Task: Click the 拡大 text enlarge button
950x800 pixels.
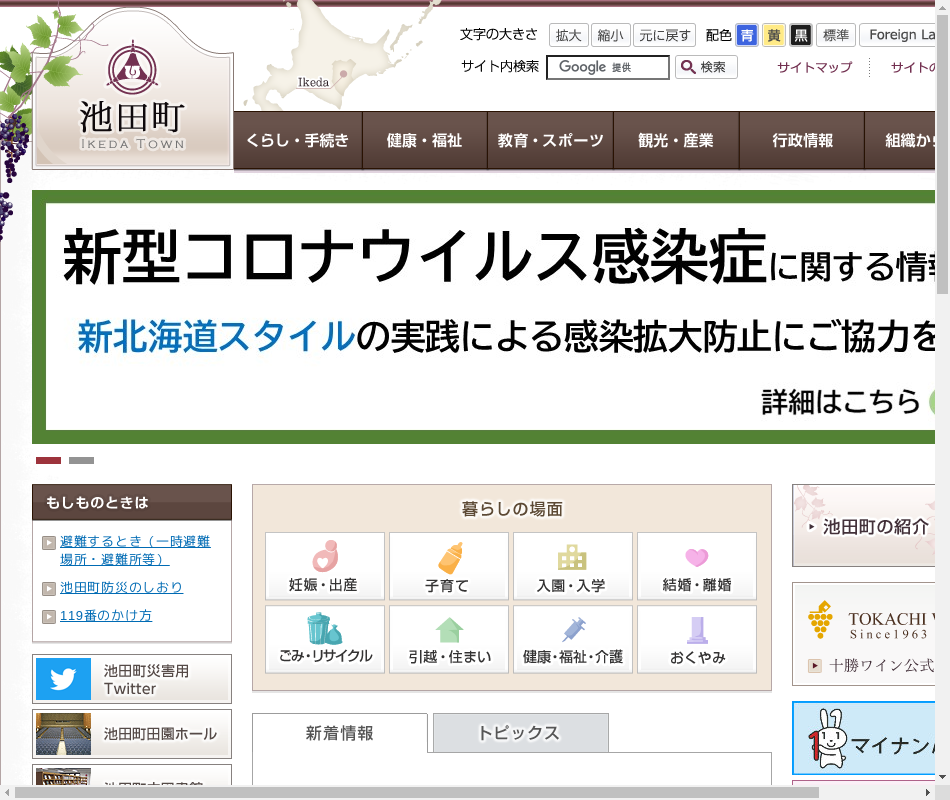Action: point(568,35)
